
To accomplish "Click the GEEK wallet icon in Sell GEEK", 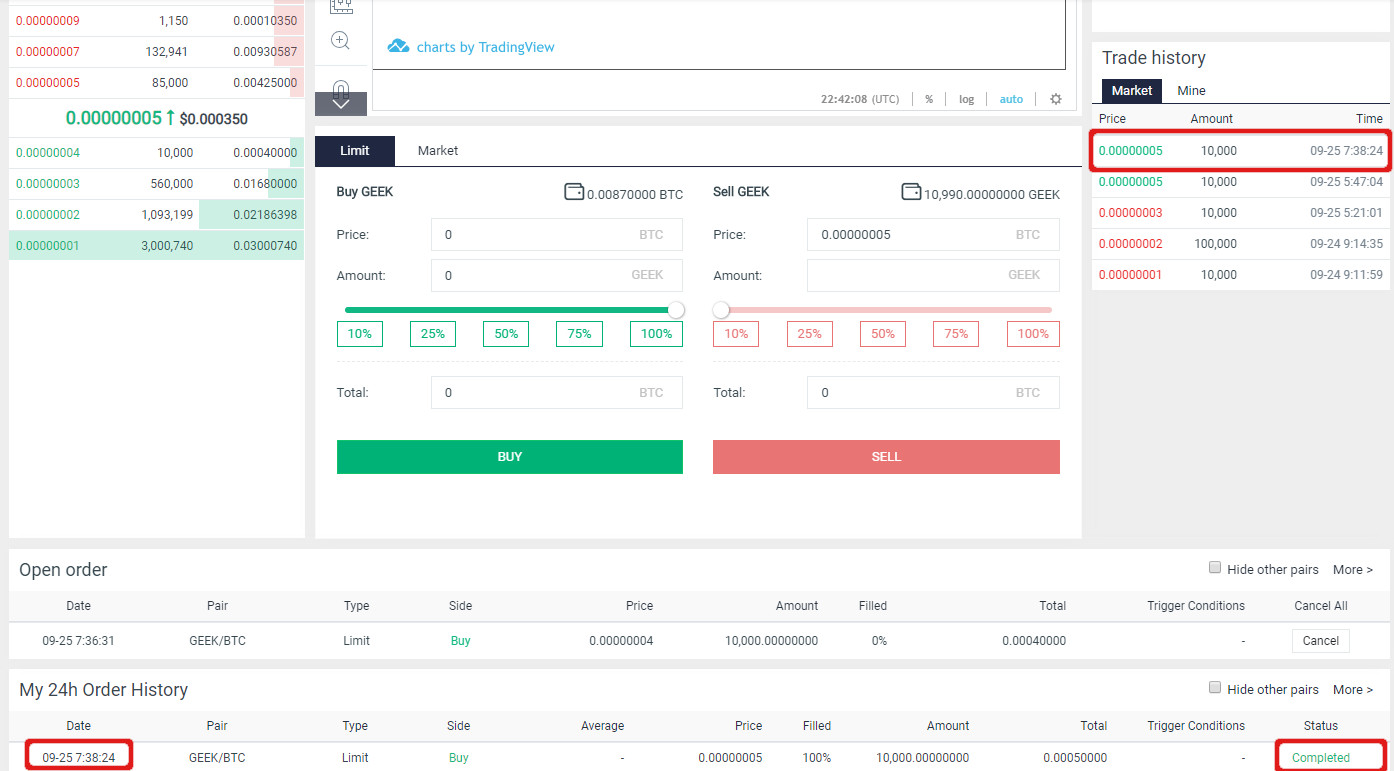I will pos(910,192).
